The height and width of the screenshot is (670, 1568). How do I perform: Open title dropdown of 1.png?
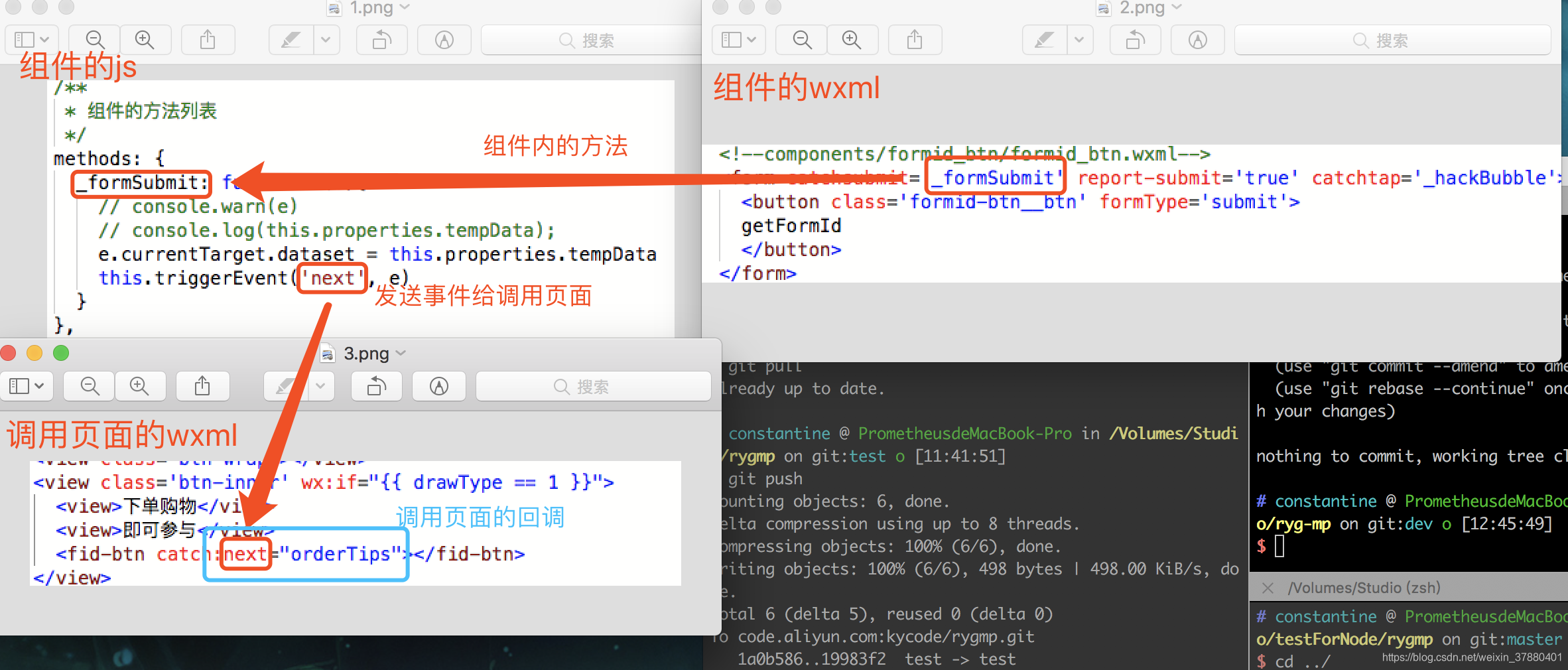[405, 7]
